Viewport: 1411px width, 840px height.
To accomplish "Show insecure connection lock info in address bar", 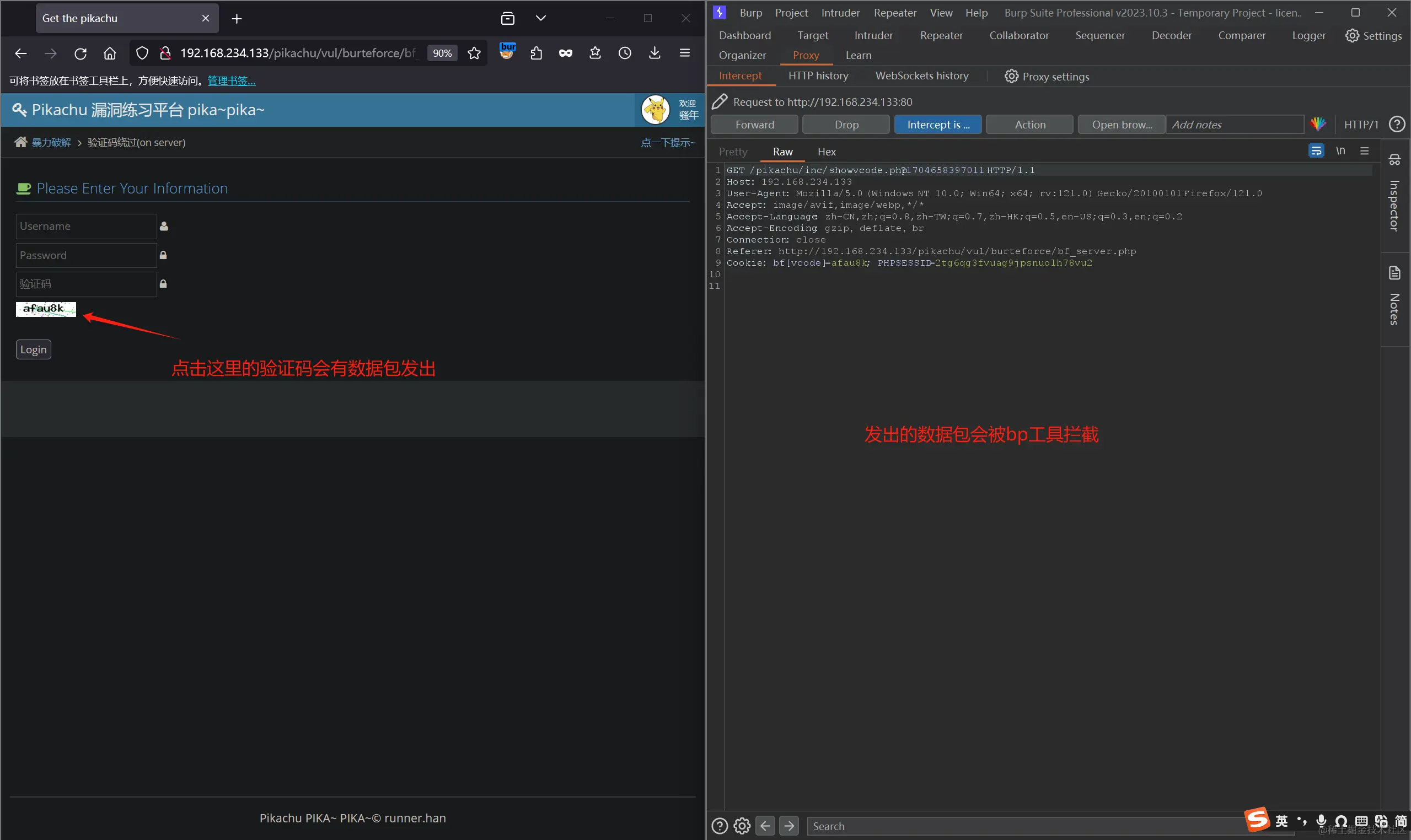I will (165, 53).
